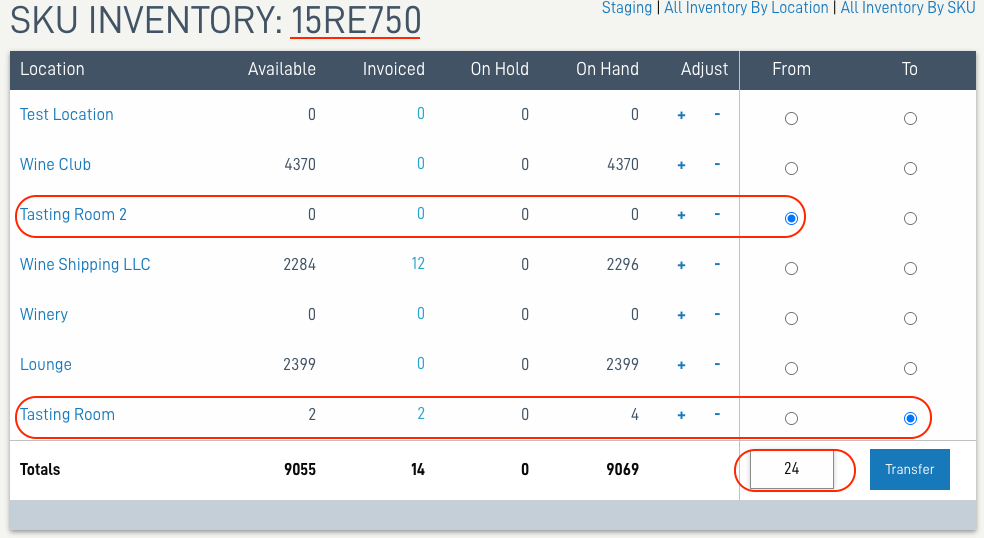Open All Inventory By Location
Screen dimensions: 984x538
click(x=746, y=8)
